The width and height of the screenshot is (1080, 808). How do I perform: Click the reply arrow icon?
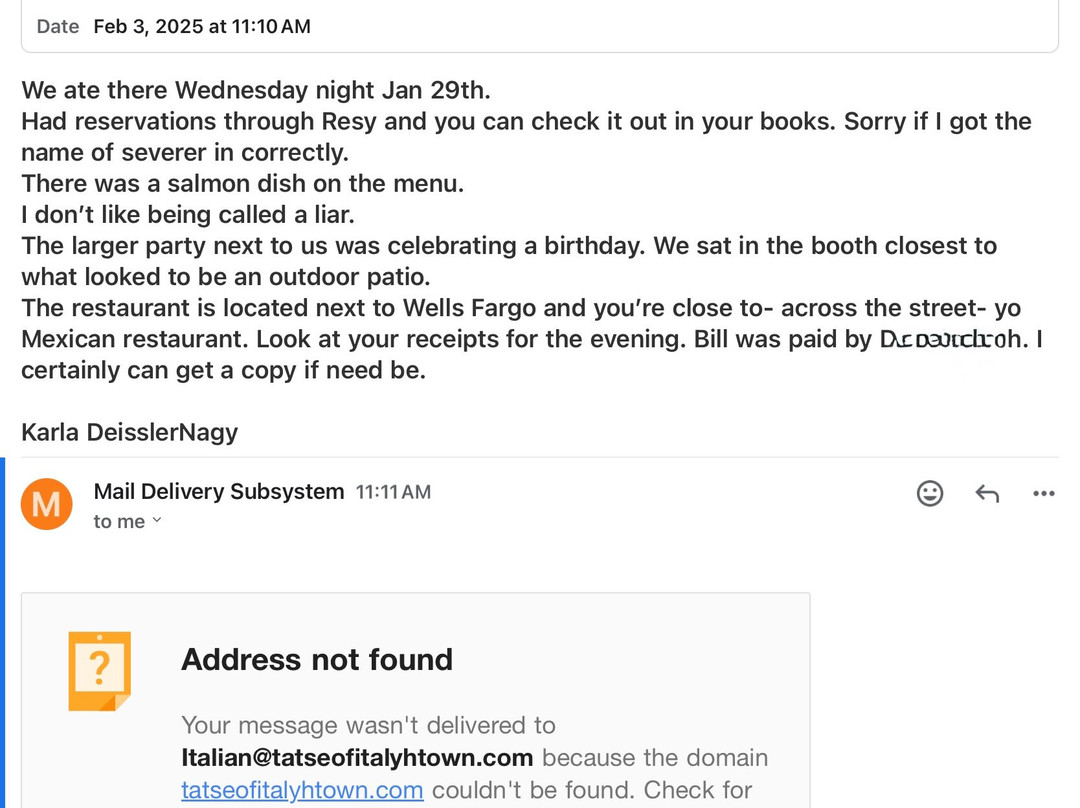tap(987, 493)
